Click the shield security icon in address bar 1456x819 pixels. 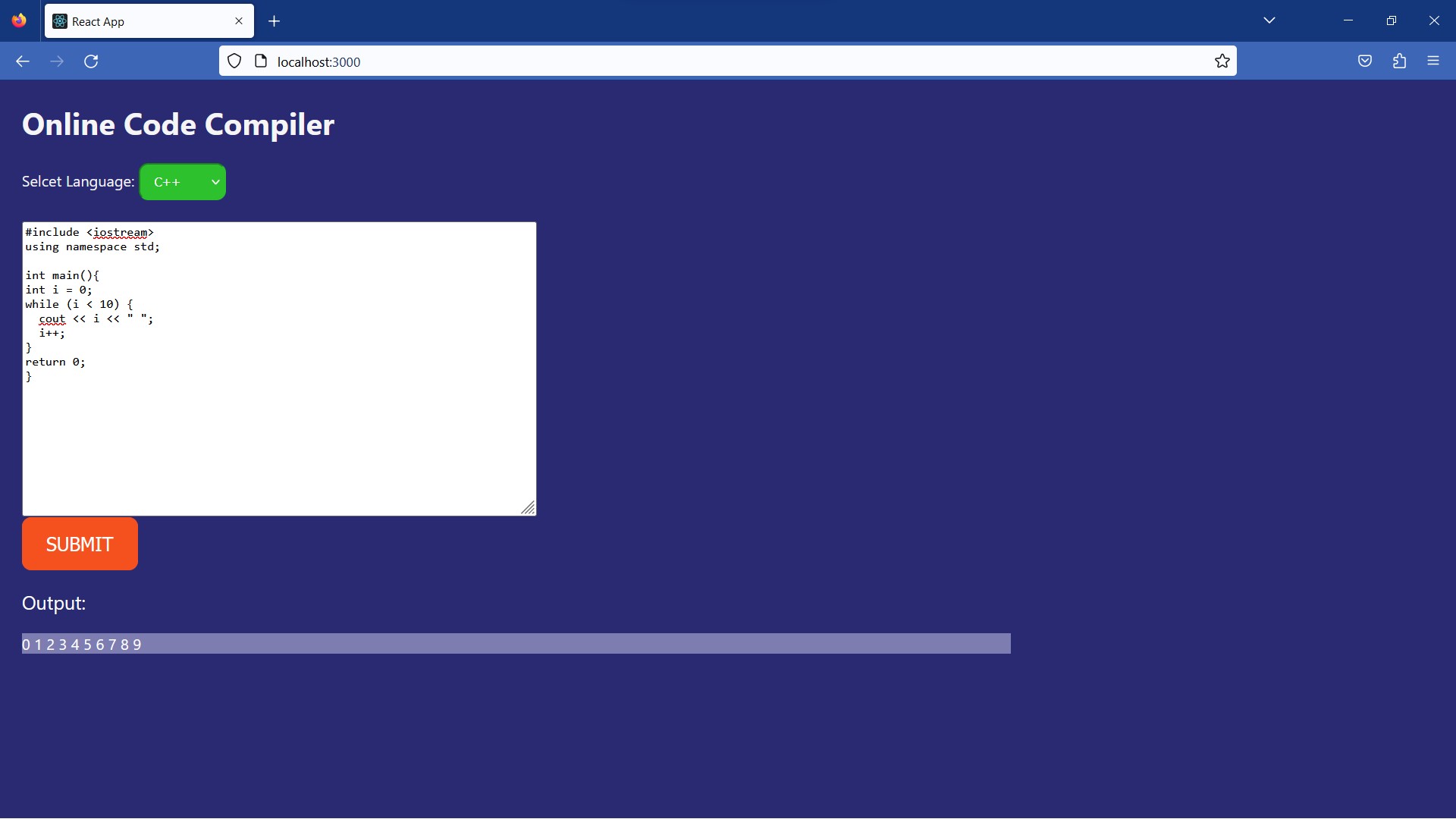(x=235, y=61)
